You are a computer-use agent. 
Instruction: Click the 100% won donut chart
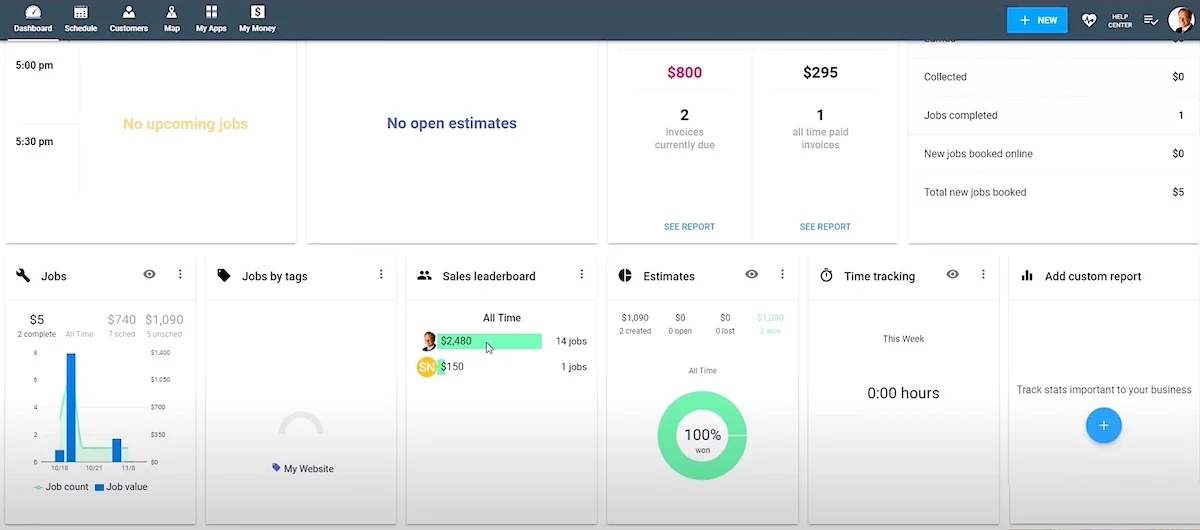click(702, 435)
